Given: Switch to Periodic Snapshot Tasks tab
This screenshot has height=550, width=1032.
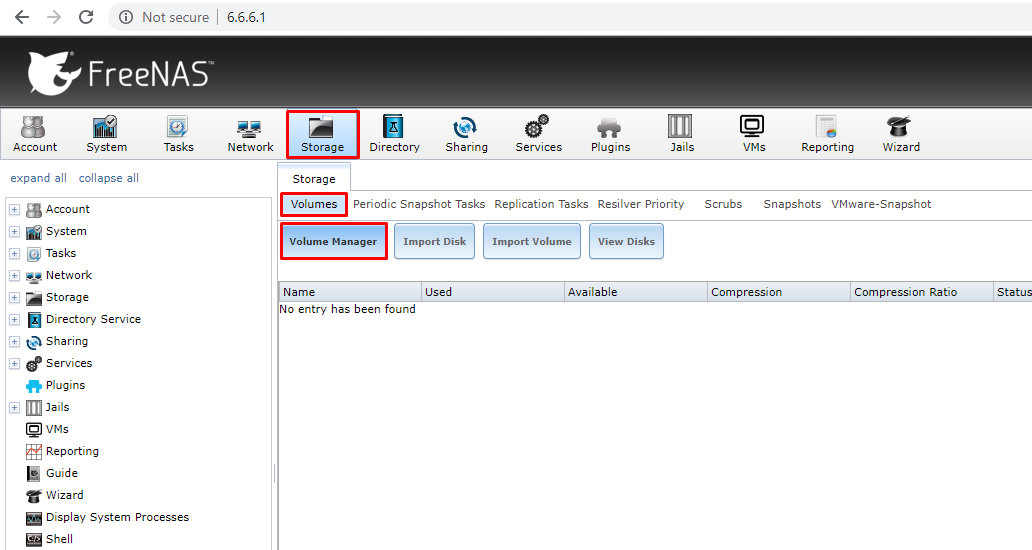Looking at the screenshot, I should click(x=419, y=204).
